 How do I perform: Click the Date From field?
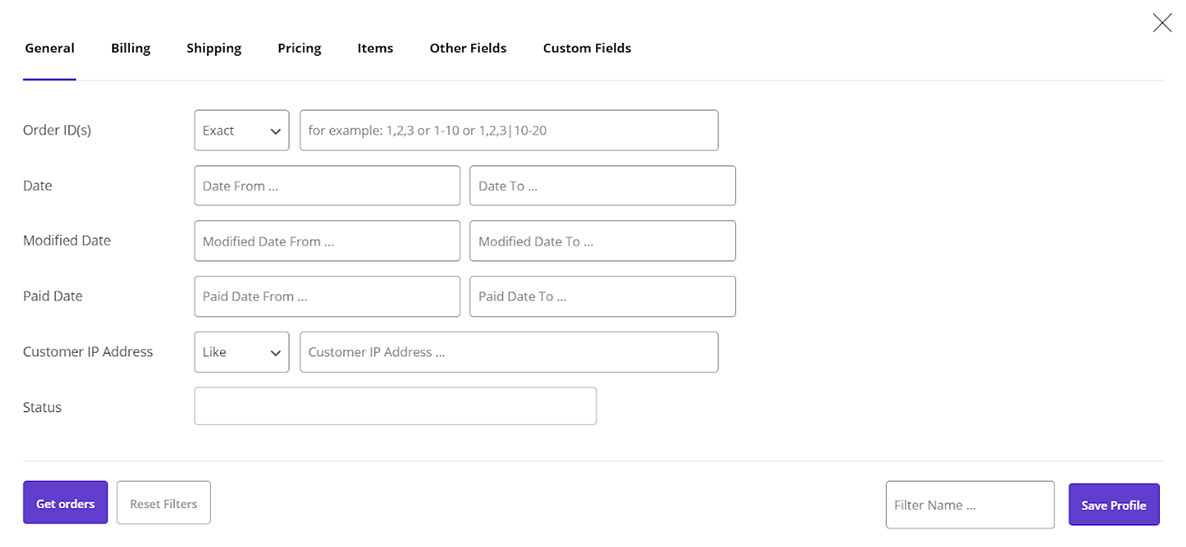[x=327, y=185]
